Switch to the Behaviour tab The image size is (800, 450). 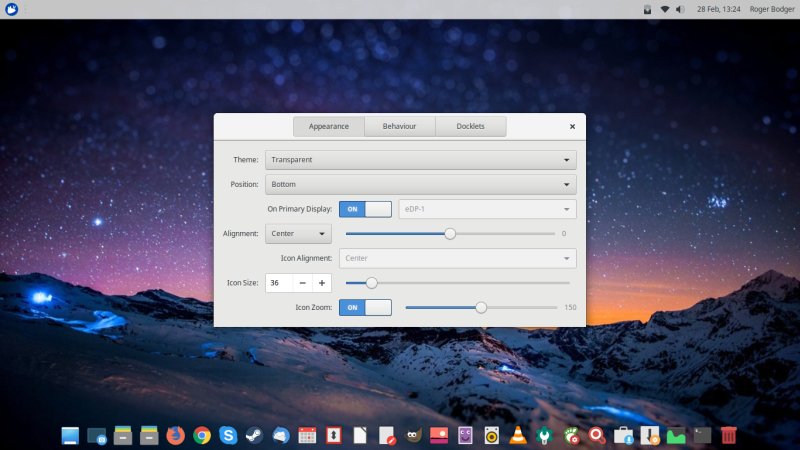click(x=400, y=126)
